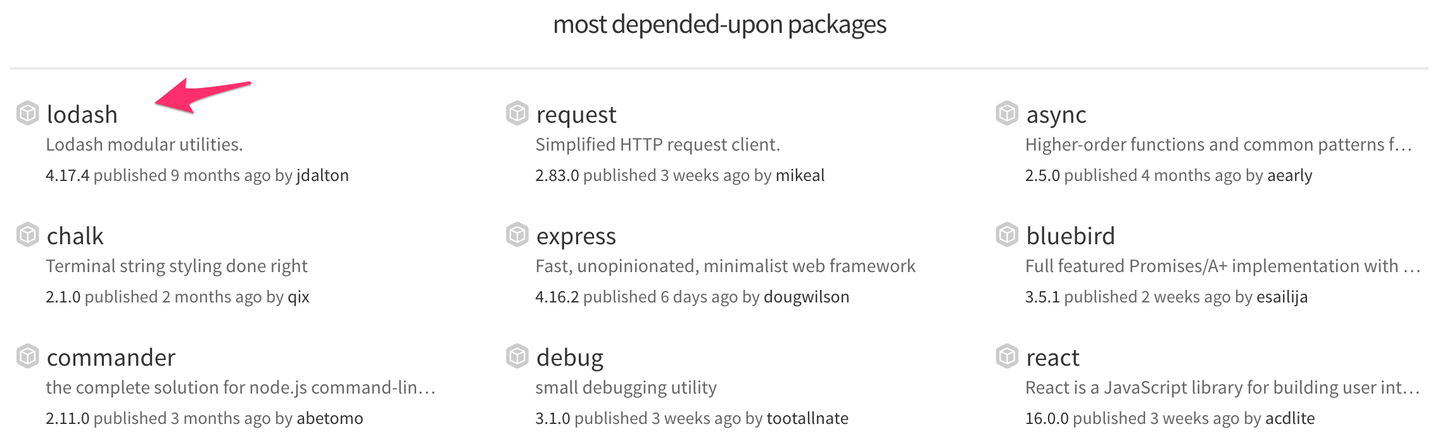Screen dimensions: 1440x448
Task: Click the package icon beside chalk
Action: tap(28, 236)
